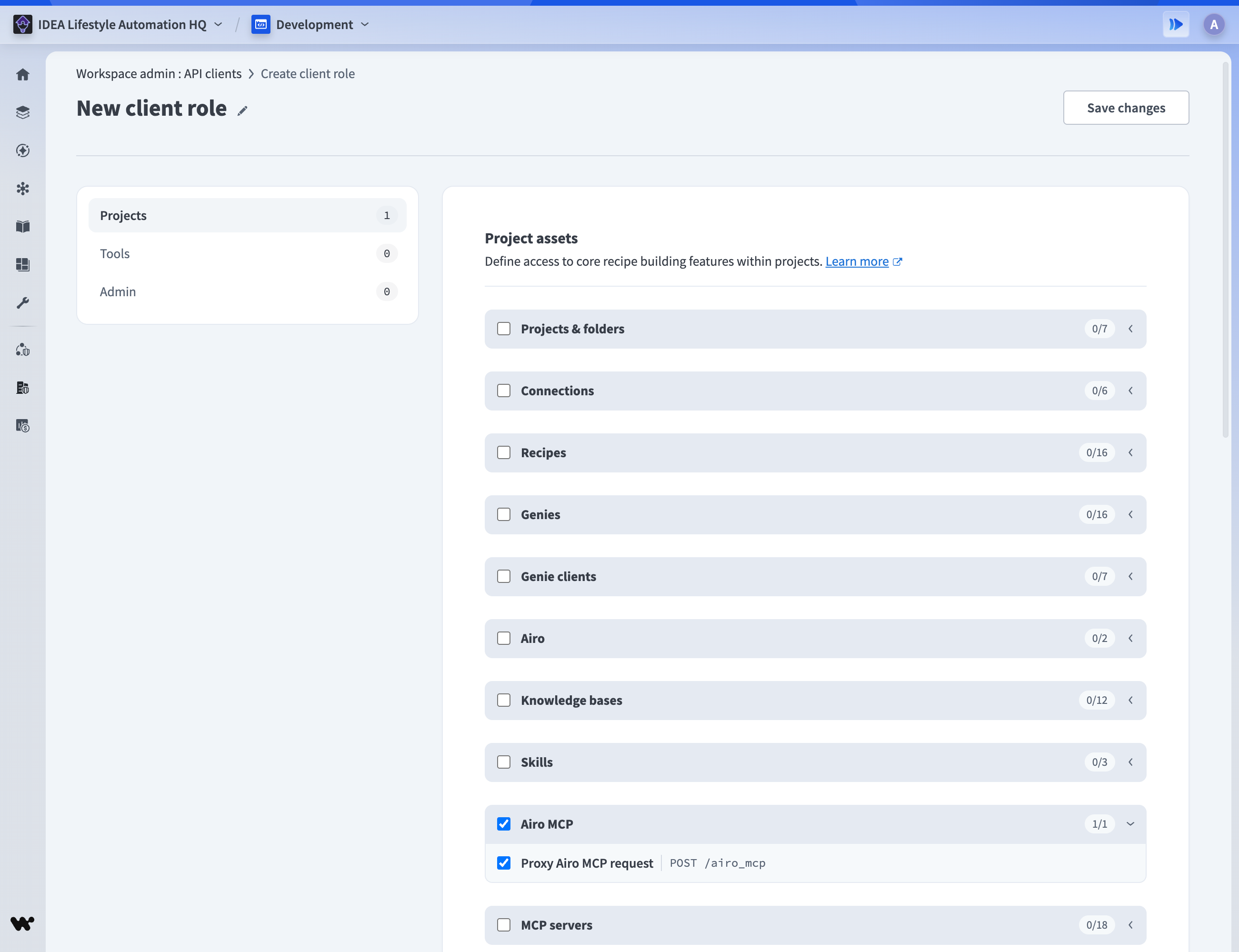1239x952 pixels.
Task: Click the Knowledge bases 0/12 count badge
Action: 1097,700
